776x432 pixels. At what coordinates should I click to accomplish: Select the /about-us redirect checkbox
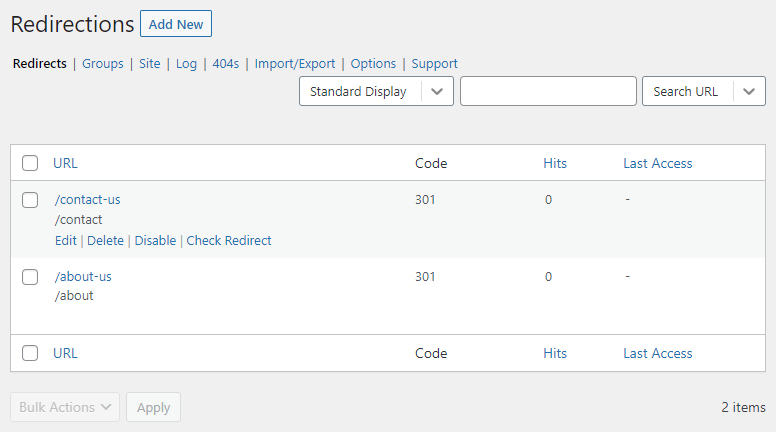(x=30, y=277)
